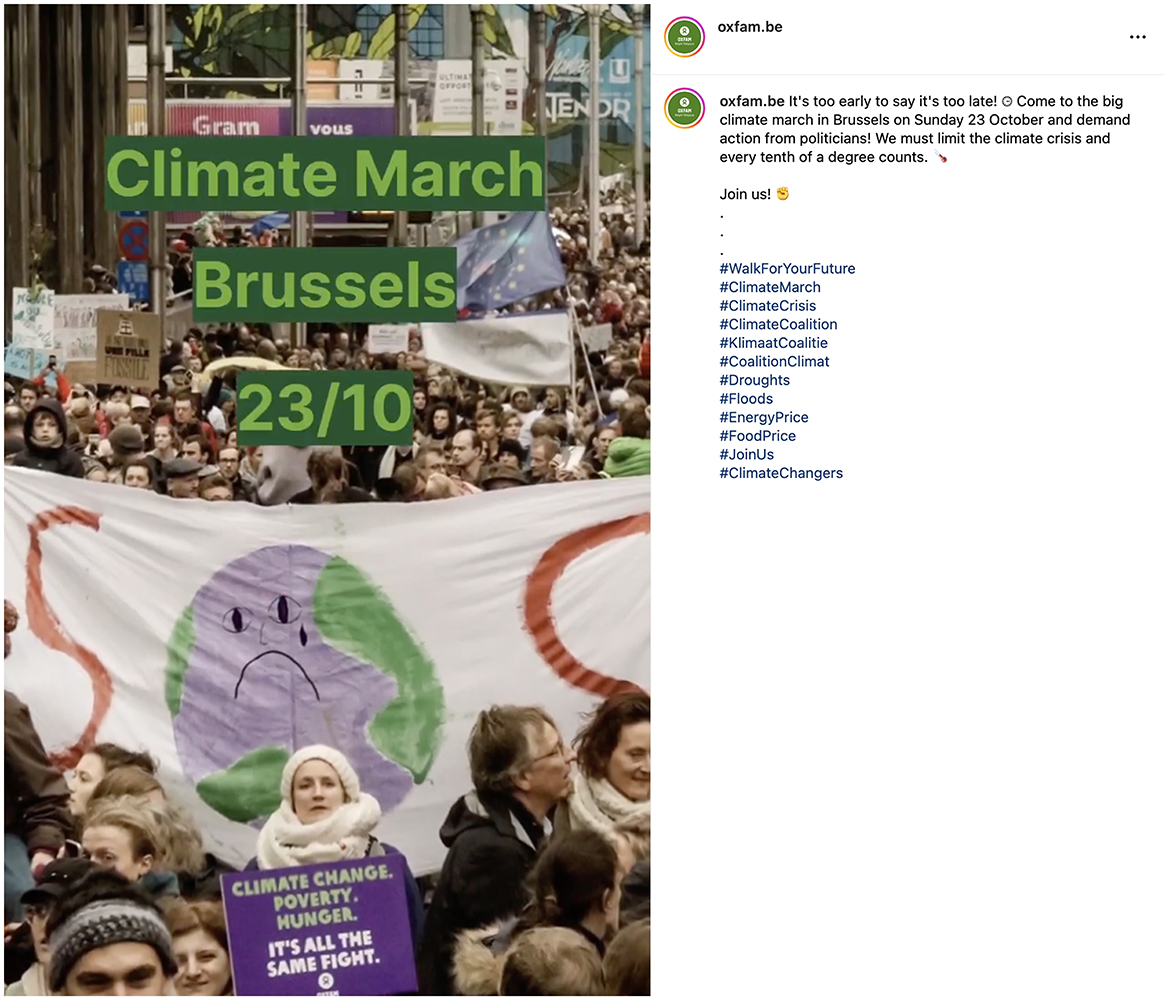Open the #ClimateMarch hashtag
The width and height of the screenshot is (1169, 1000).
click(770, 287)
